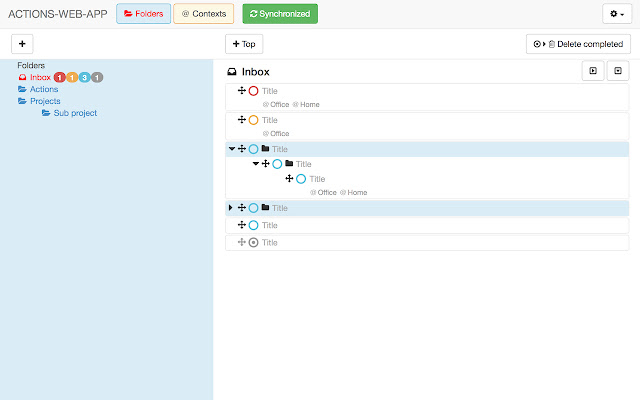Click move handle of the nested sub-project
Image resolution: width=640 pixels, height=400 pixels.
pos(265,163)
